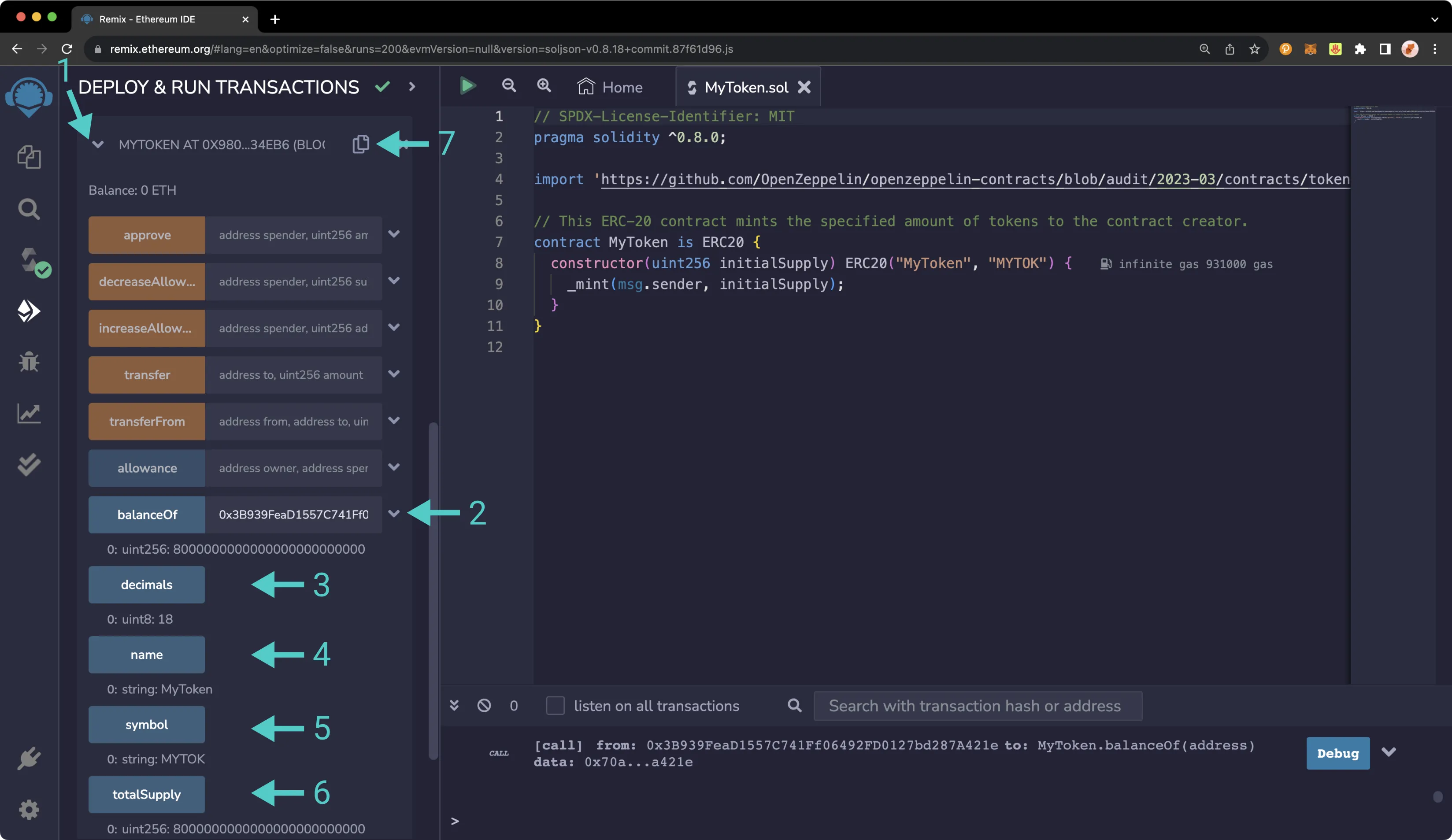Expand the MYTOKEN contract instance chevron

click(x=97, y=143)
